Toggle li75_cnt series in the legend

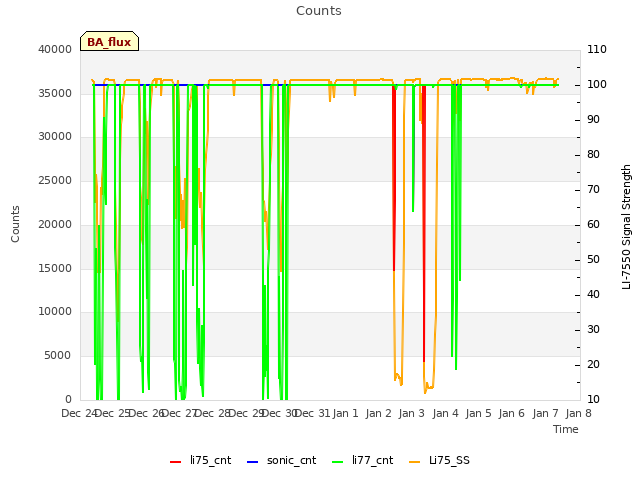click(x=200, y=460)
